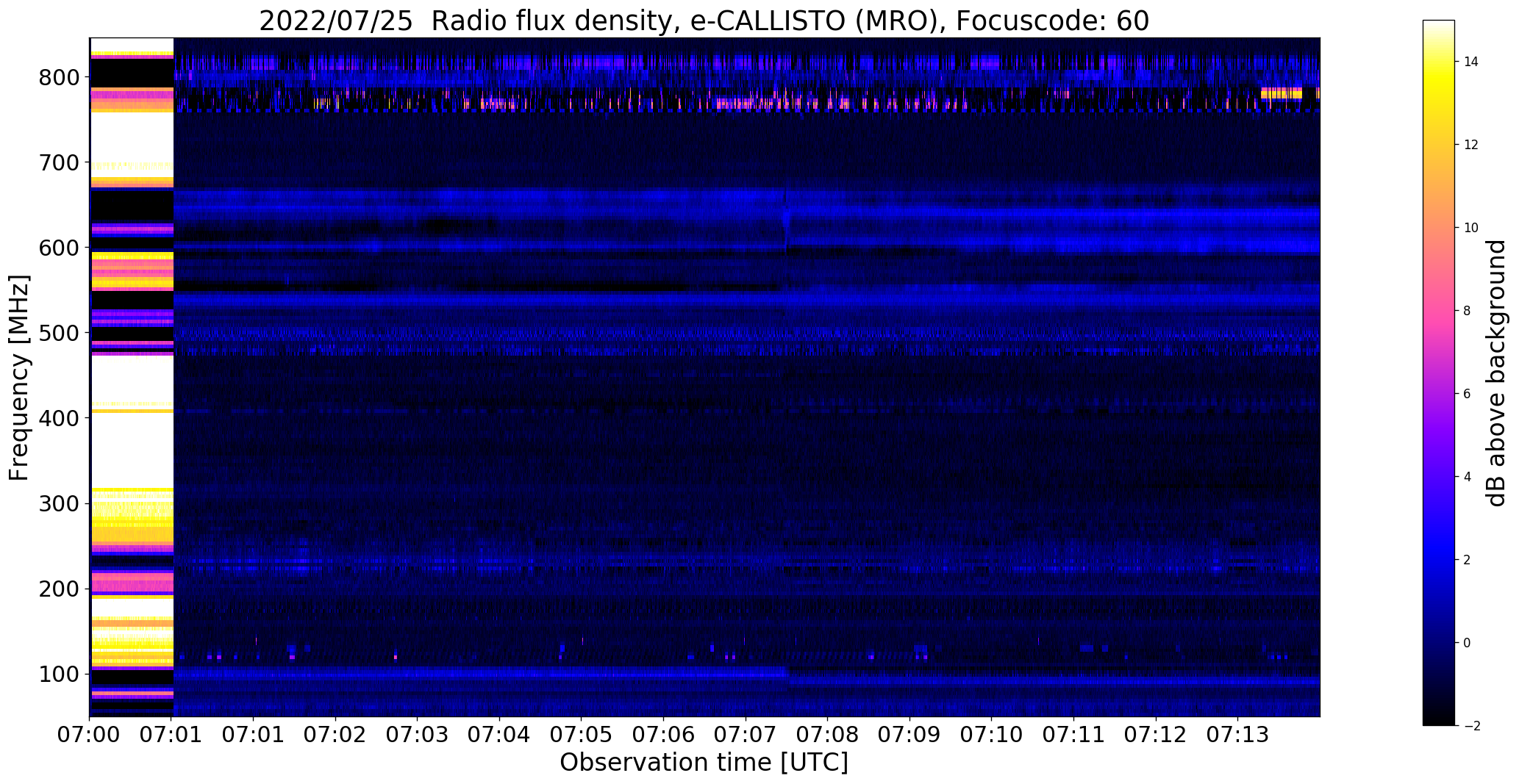The width and height of the screenshot is (1519, 784).
Task: Click the 10 tick label on the colorbar
Action: pos(1471,228)
